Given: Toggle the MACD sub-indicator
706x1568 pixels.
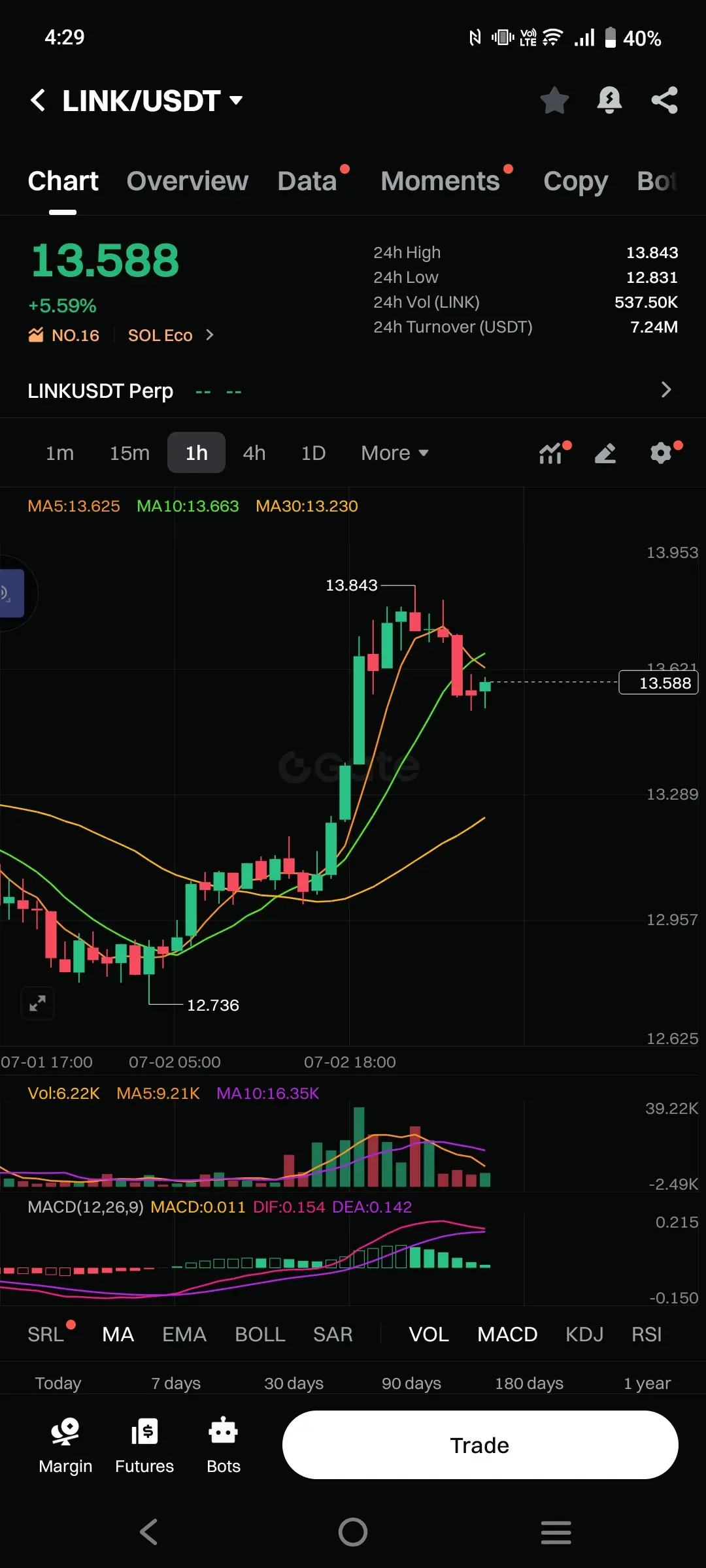Looking at the screenshot, I should 507,1335.
